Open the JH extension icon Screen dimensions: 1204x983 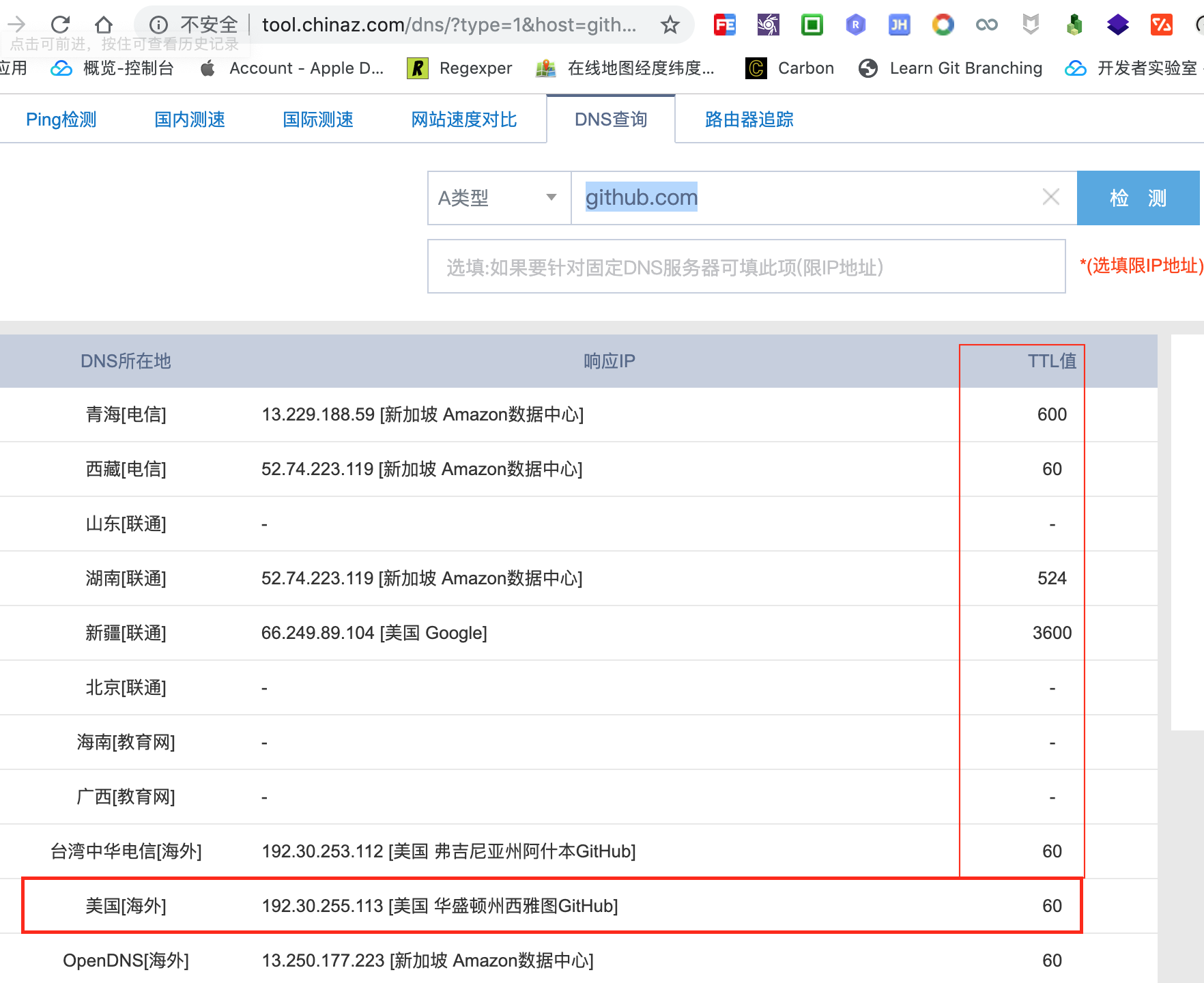coord(899,25)
